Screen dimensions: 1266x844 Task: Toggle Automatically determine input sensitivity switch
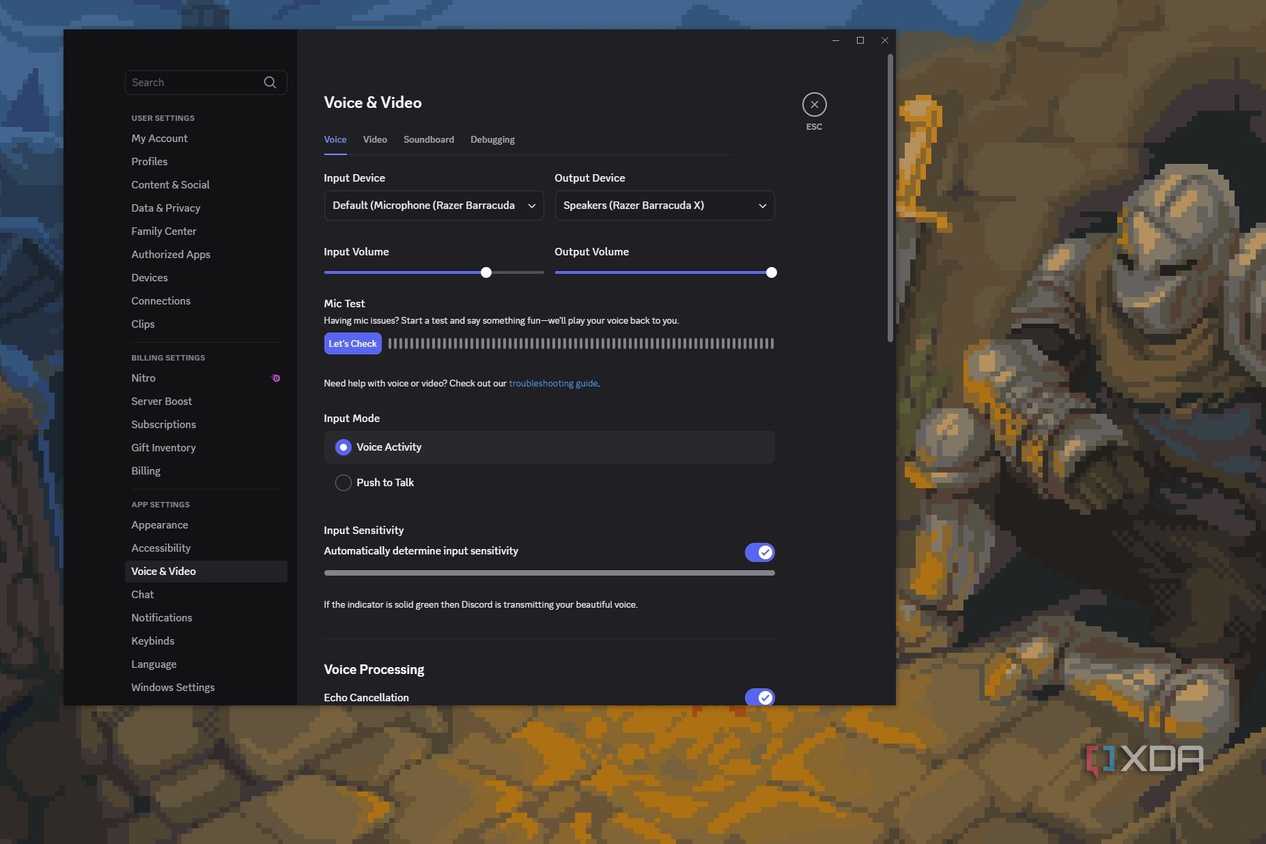[x=760, y=552]
